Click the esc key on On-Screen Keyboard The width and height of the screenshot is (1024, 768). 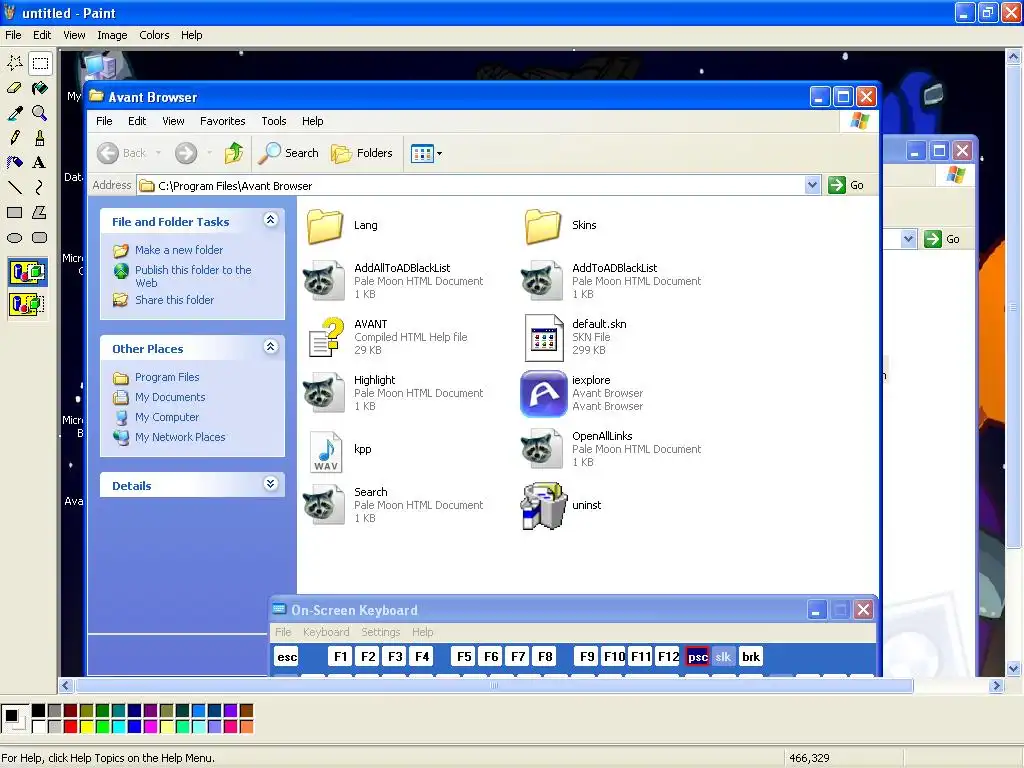pyautogui.click(x=287, y=657)
